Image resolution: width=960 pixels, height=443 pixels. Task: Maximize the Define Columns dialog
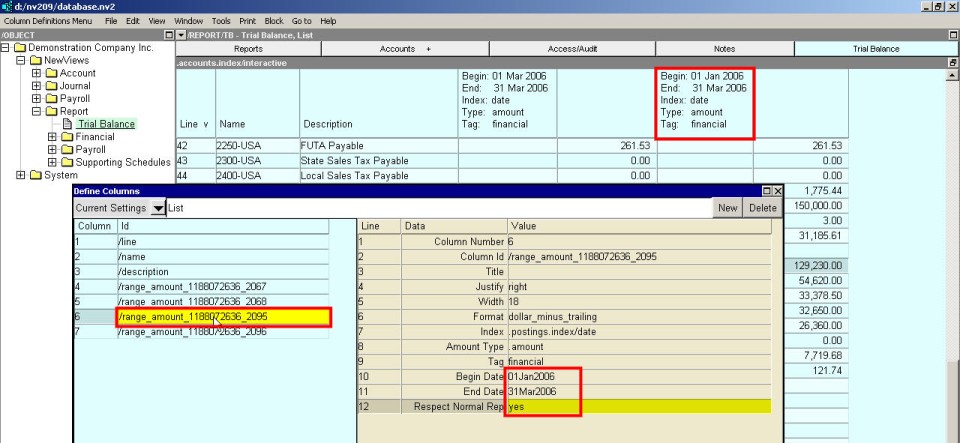(x=766, y=190)
